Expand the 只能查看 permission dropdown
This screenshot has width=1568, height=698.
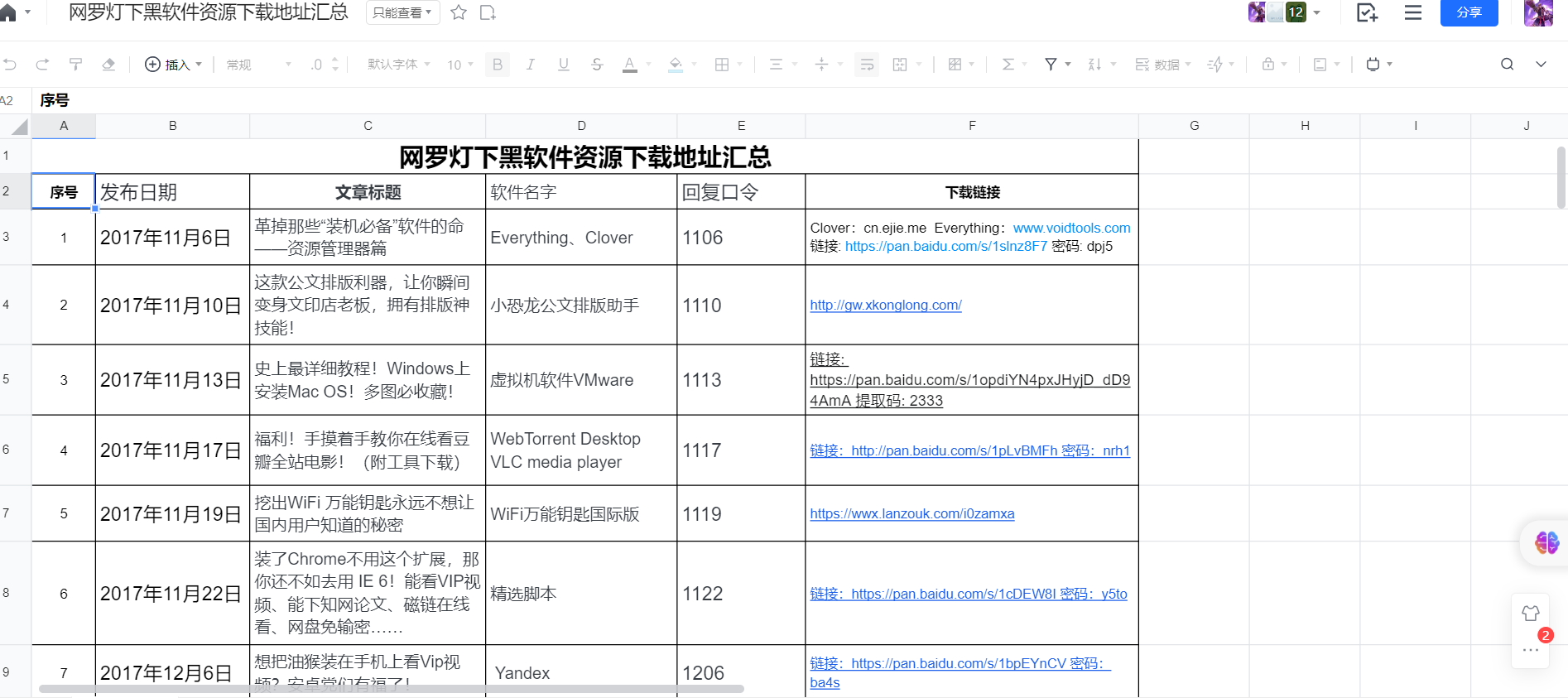click(402, 12)
